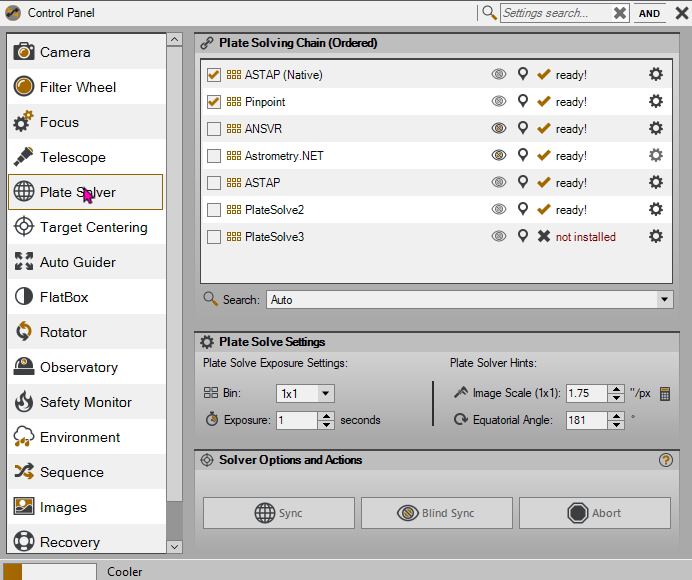Click the Image Scale input field
Viewport: 692px width, 580px height.
[x=587, y=393]
